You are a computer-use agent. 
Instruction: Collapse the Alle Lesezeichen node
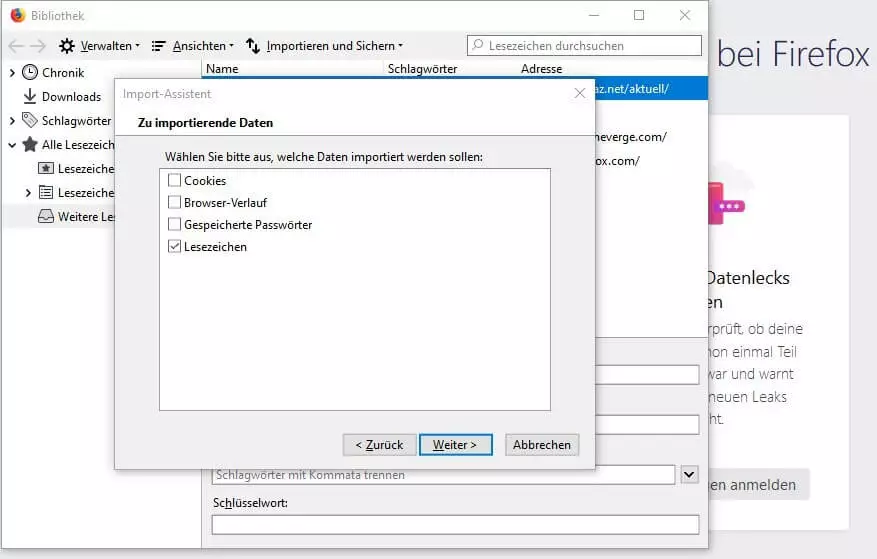[x=12, y=145]
